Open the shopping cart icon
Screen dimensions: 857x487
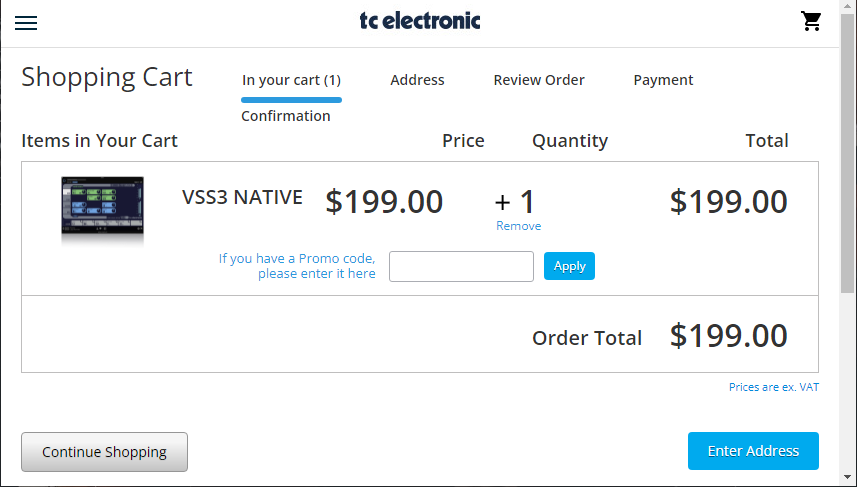point(811,21)
